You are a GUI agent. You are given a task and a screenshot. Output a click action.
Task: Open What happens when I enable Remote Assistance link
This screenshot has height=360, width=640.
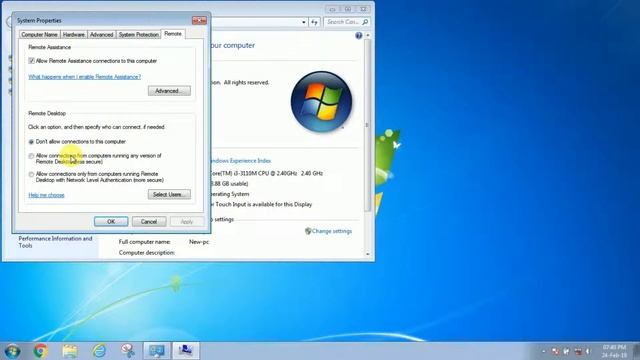[x=84, y=77]
